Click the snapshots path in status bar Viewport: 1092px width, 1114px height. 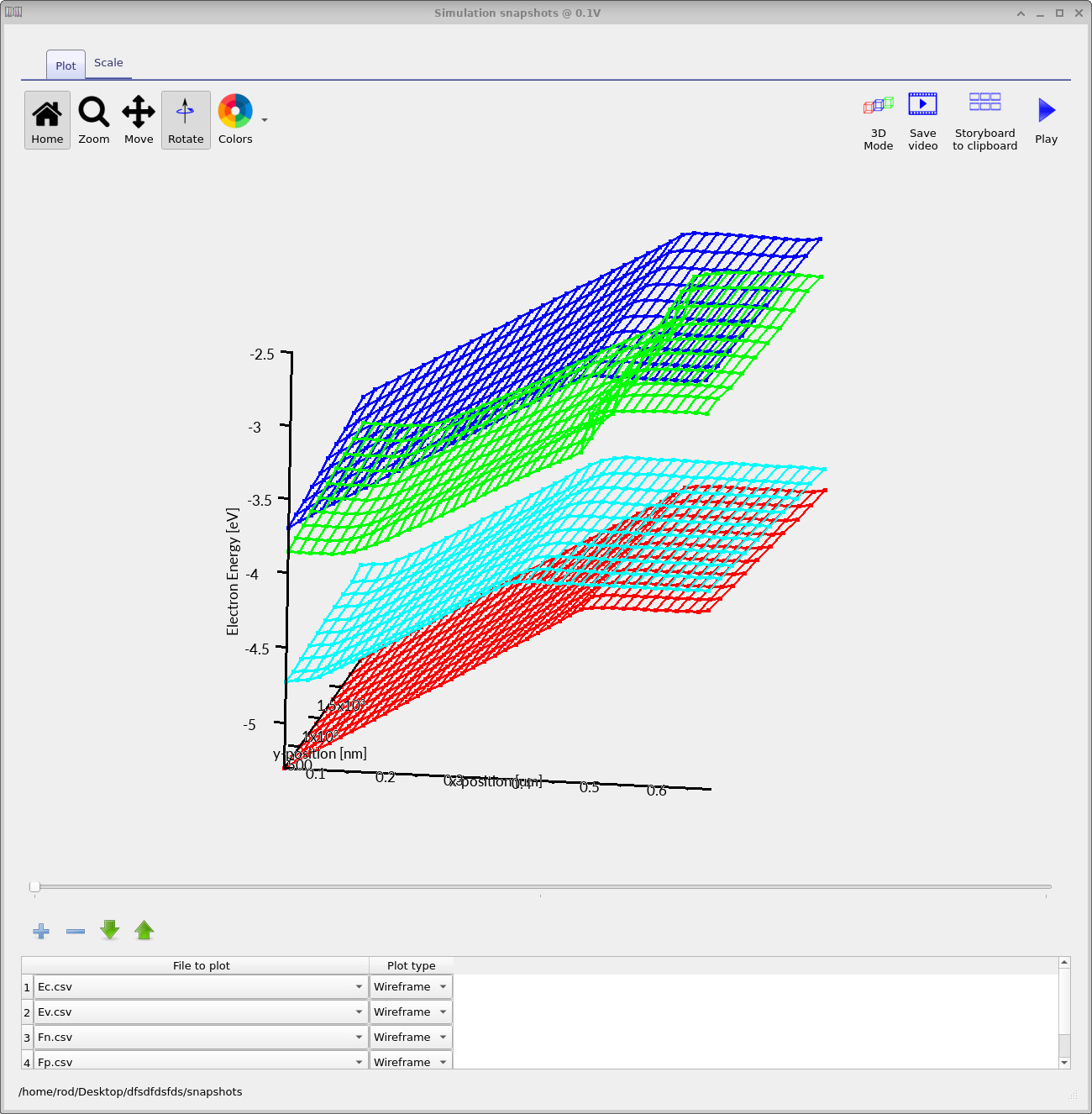pos(130,1091)
